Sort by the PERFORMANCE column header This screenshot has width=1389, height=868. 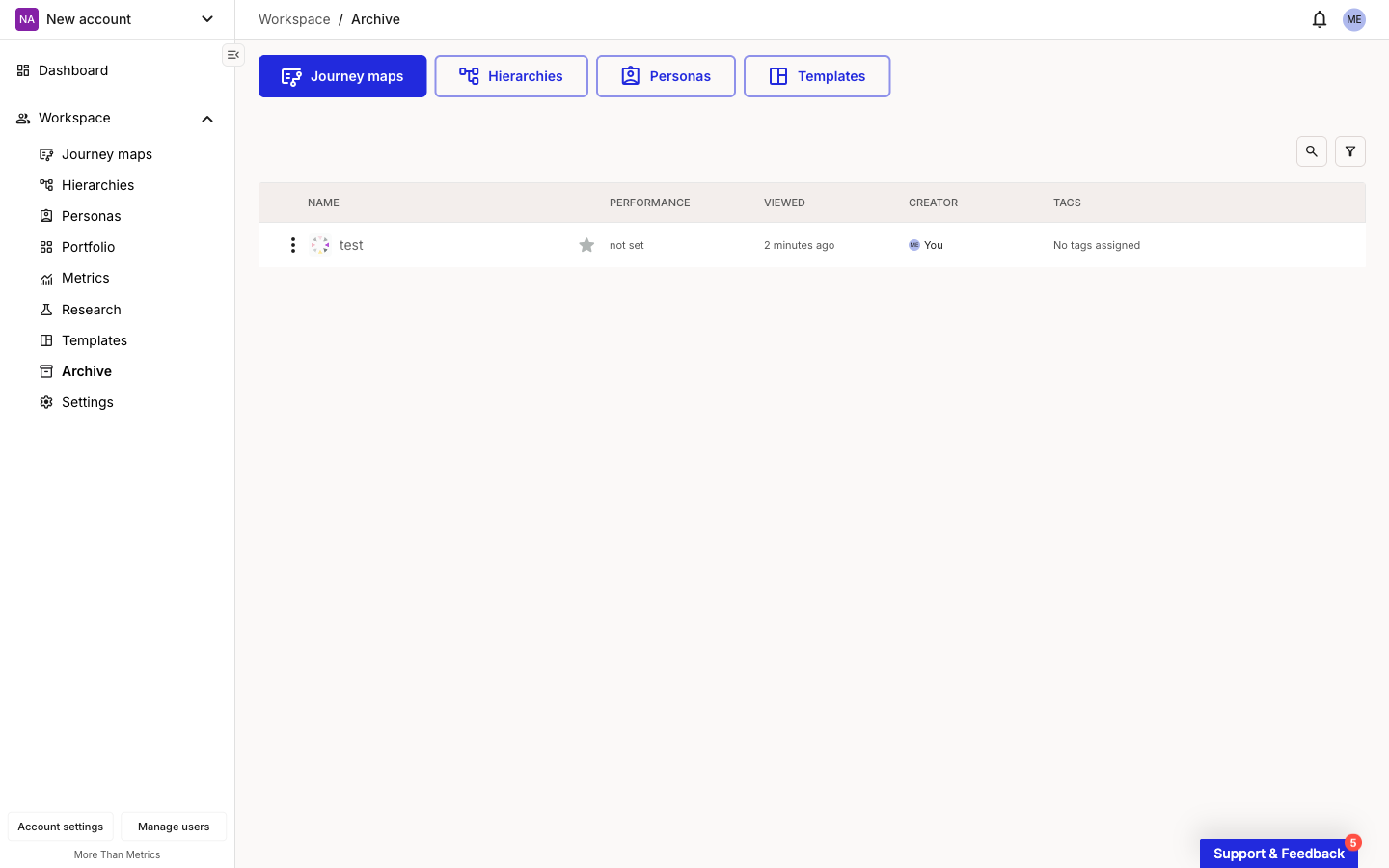[x=650, y=203]
